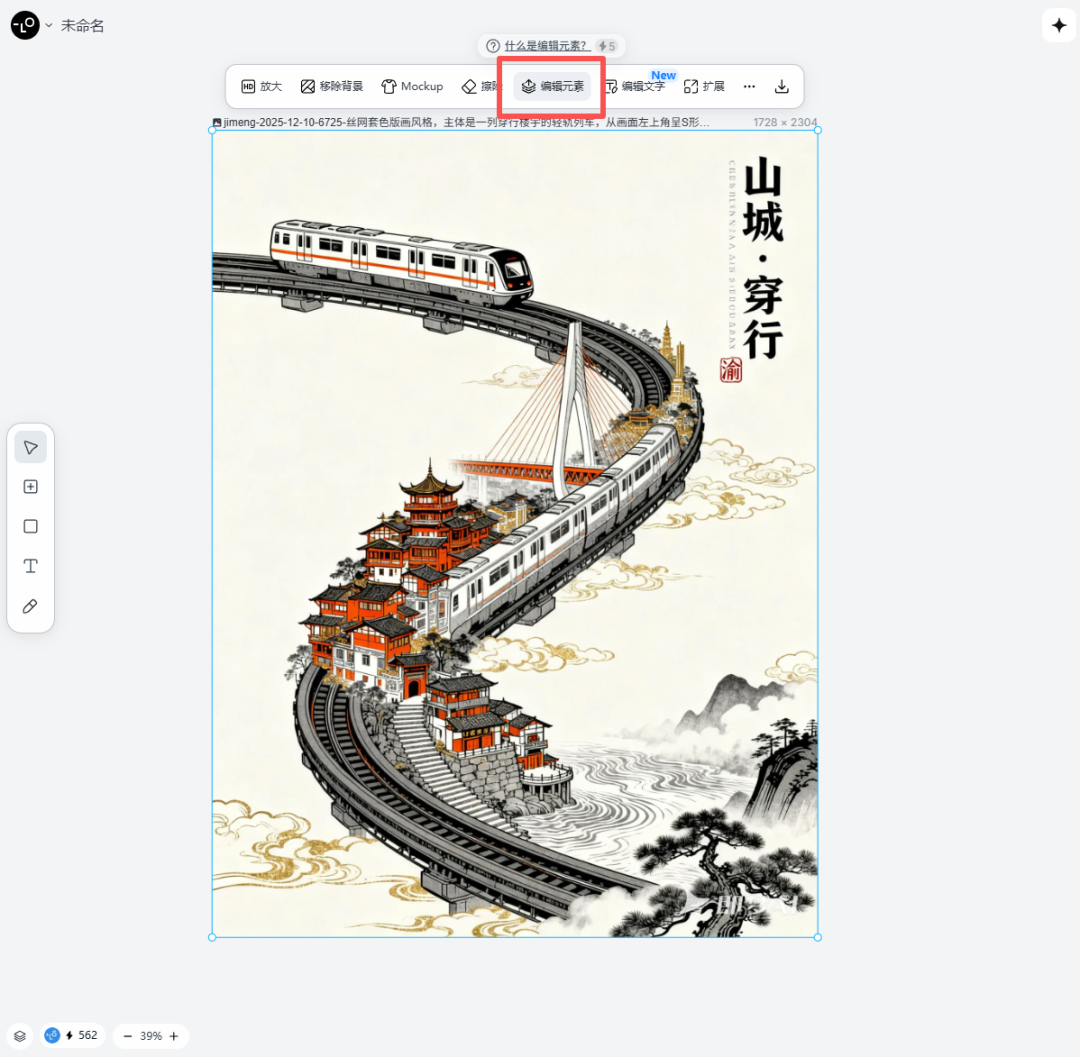Click the image file name label
The width and height of the screenshot is (1080, 1057).
coord(461,122)
